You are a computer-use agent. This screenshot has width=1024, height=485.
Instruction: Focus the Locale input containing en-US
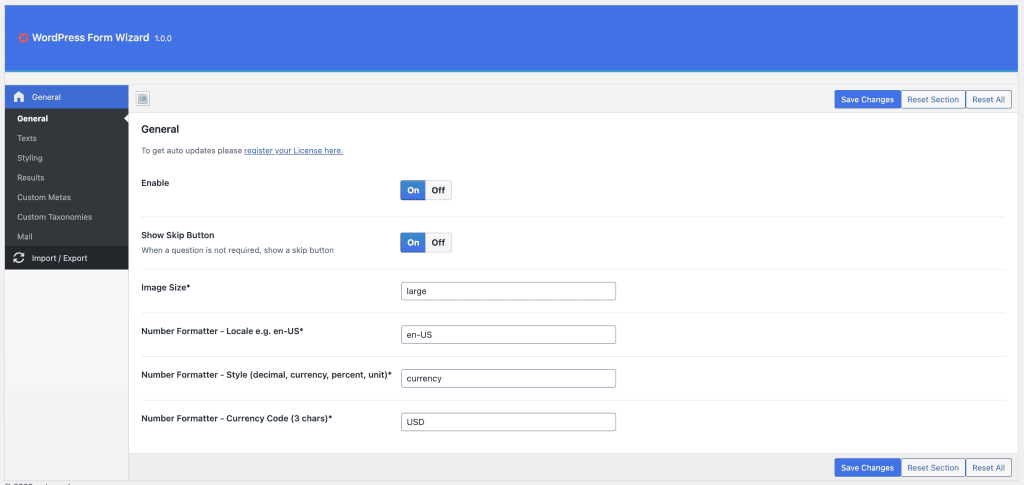click(508, 334)
